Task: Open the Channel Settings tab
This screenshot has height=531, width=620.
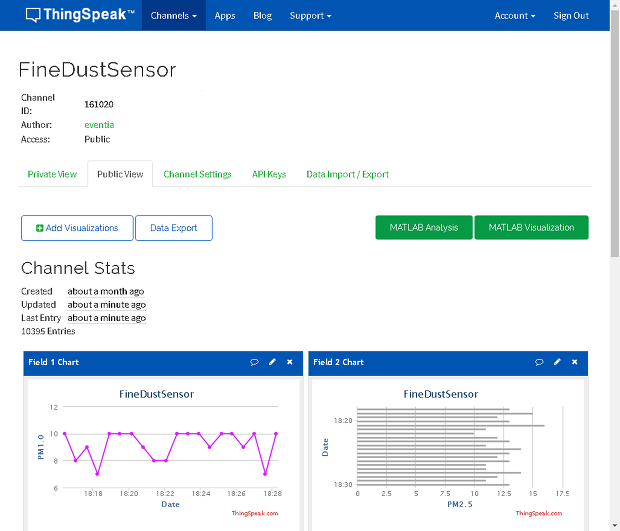Action: pyautogui.click(x=197, y=174)
